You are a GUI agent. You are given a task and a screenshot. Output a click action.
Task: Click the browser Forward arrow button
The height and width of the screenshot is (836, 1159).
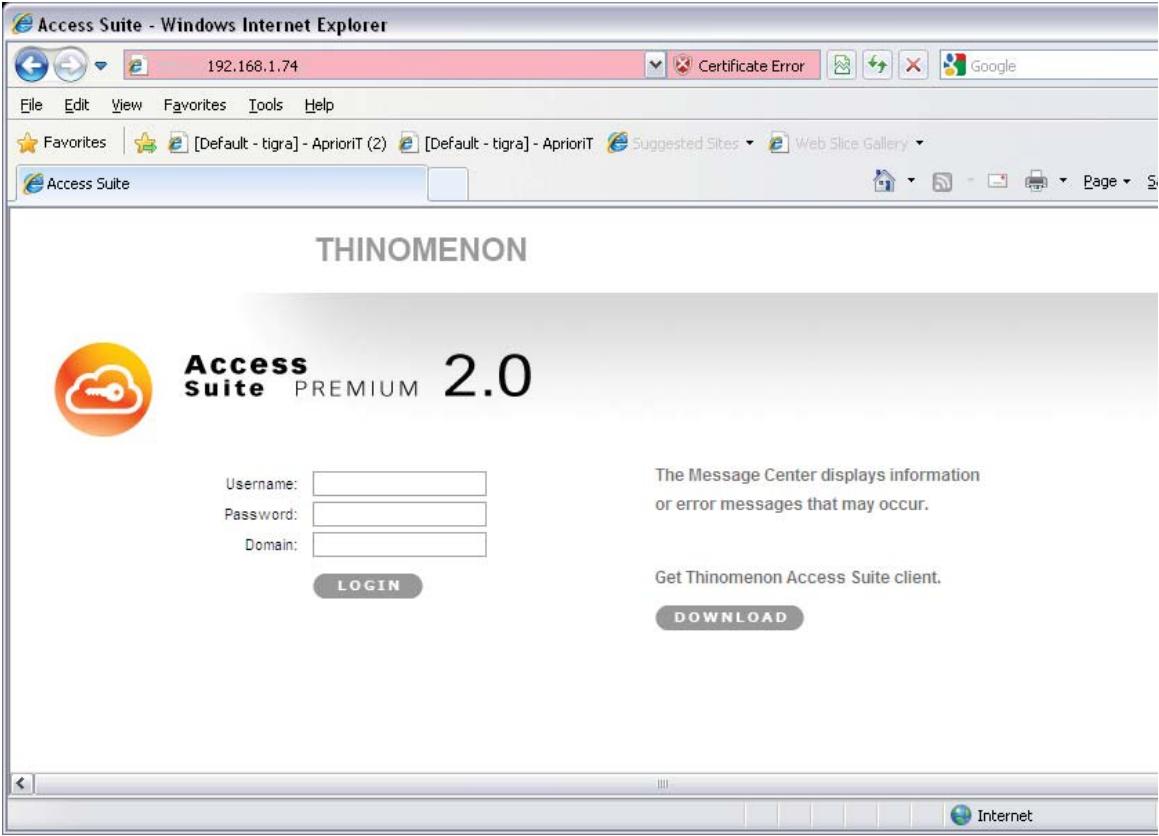(x=70, y=66)
